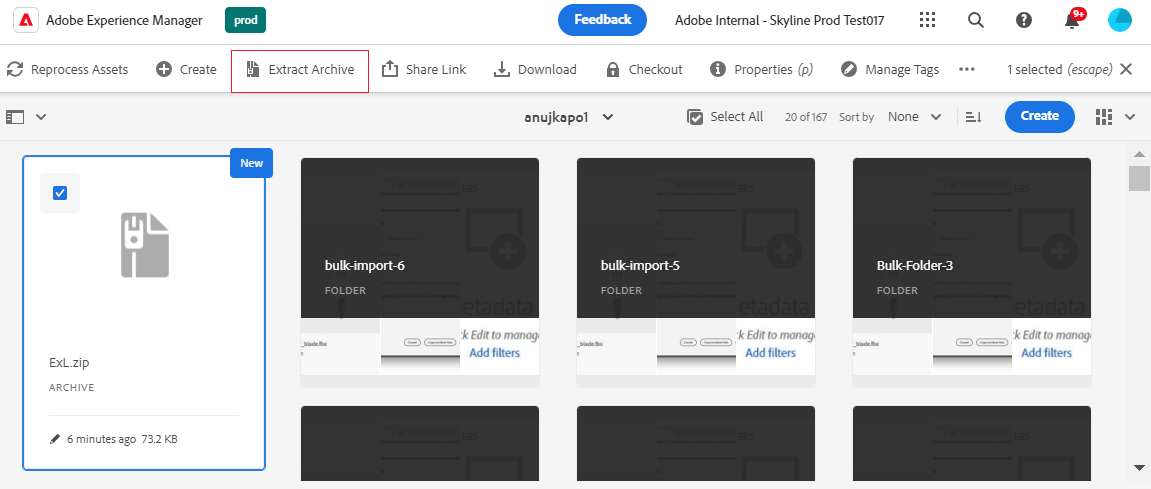
Task: Click the 73.2 KB file size
Action: coord(160,439)
